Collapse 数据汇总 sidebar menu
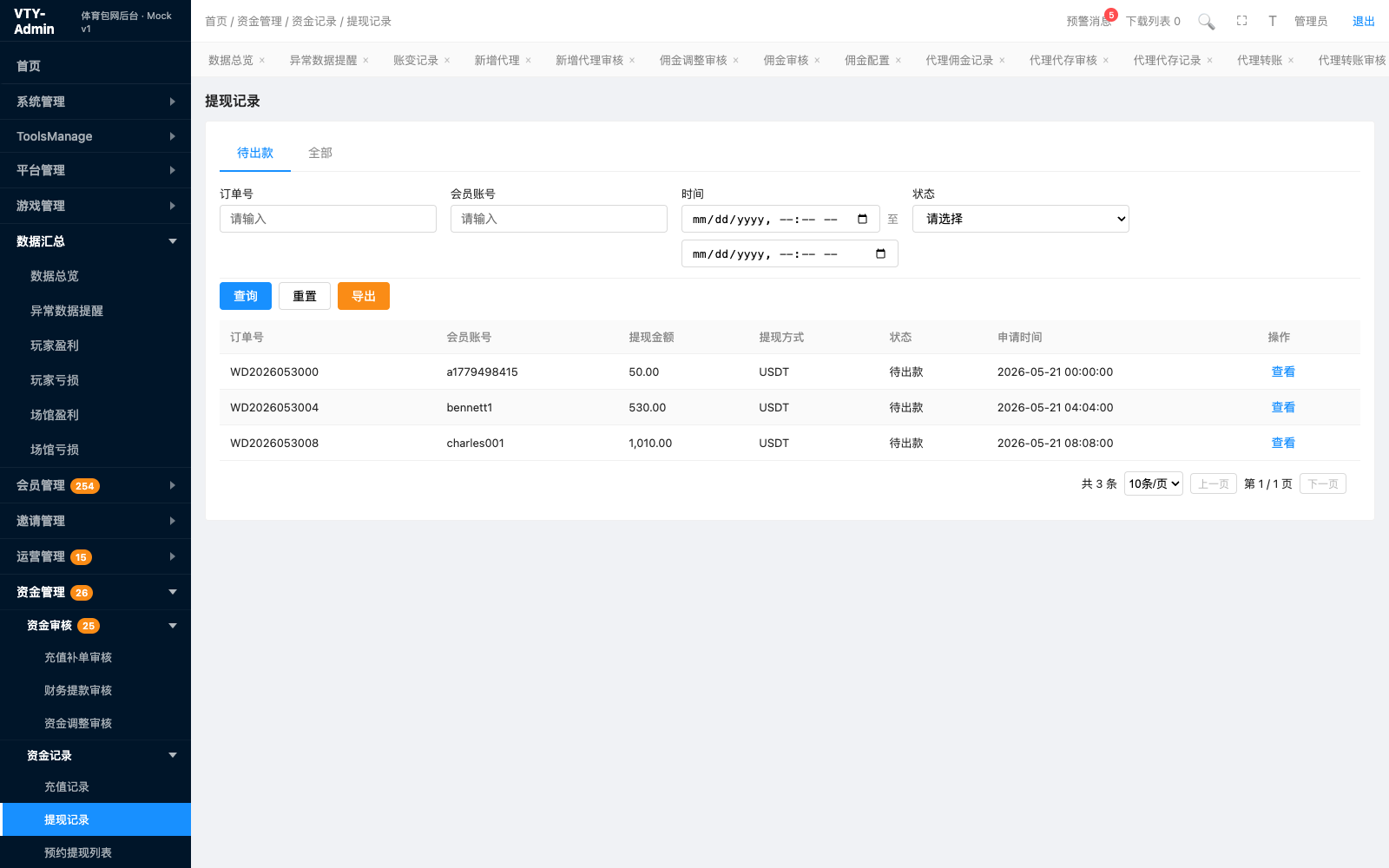Viewport: 1389px width, 868px height. pos(95,241)
